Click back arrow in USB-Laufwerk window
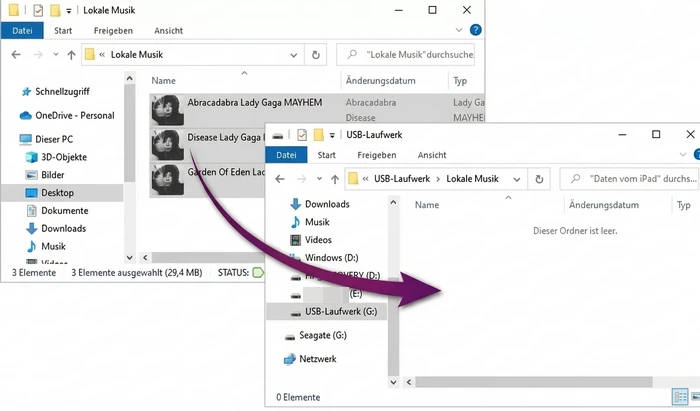This screenshot has width=700, height=411. (280, 179)
